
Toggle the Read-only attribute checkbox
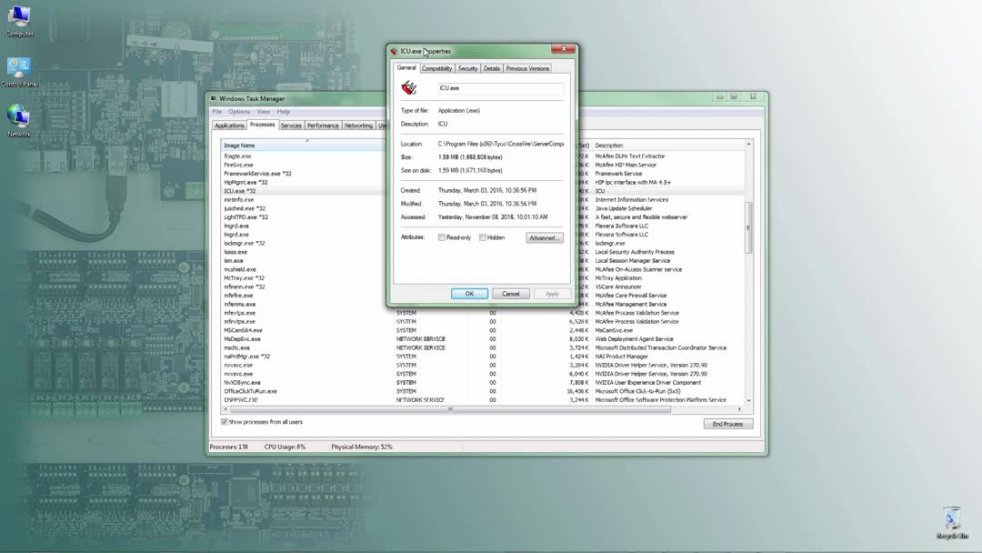(442, 237)
